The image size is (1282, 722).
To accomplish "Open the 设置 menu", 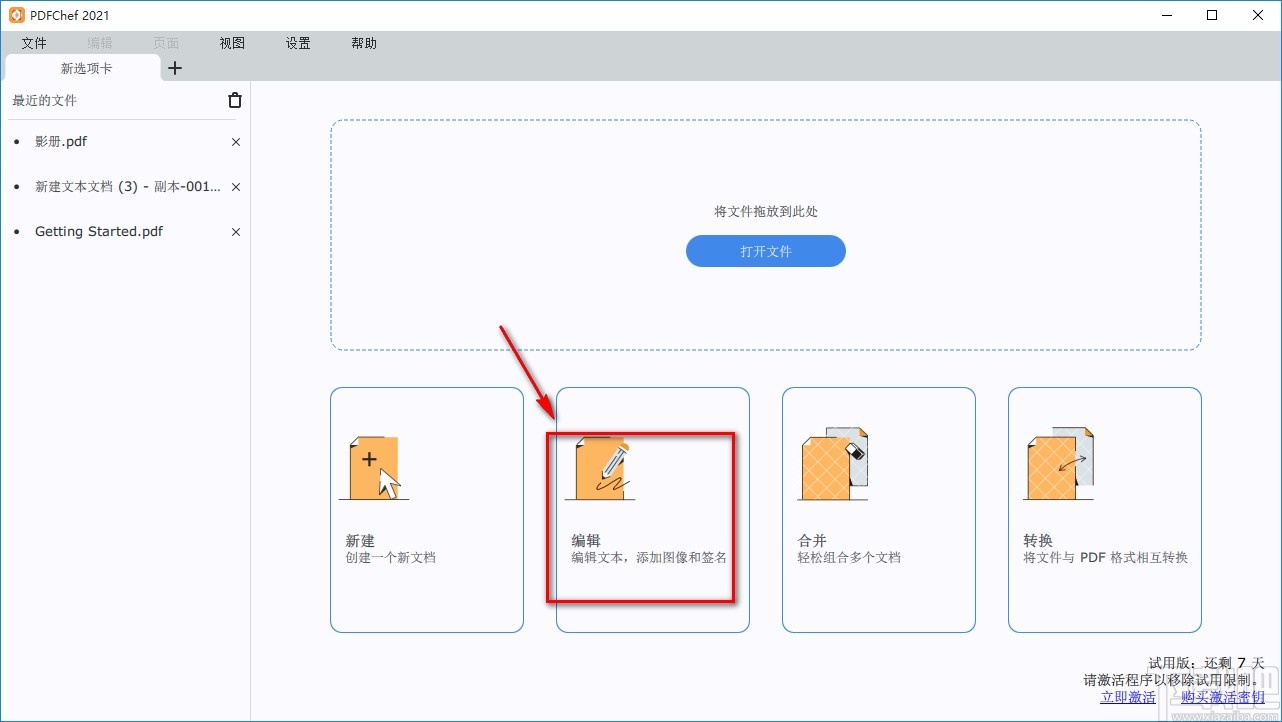I will (x=297, y=43).
